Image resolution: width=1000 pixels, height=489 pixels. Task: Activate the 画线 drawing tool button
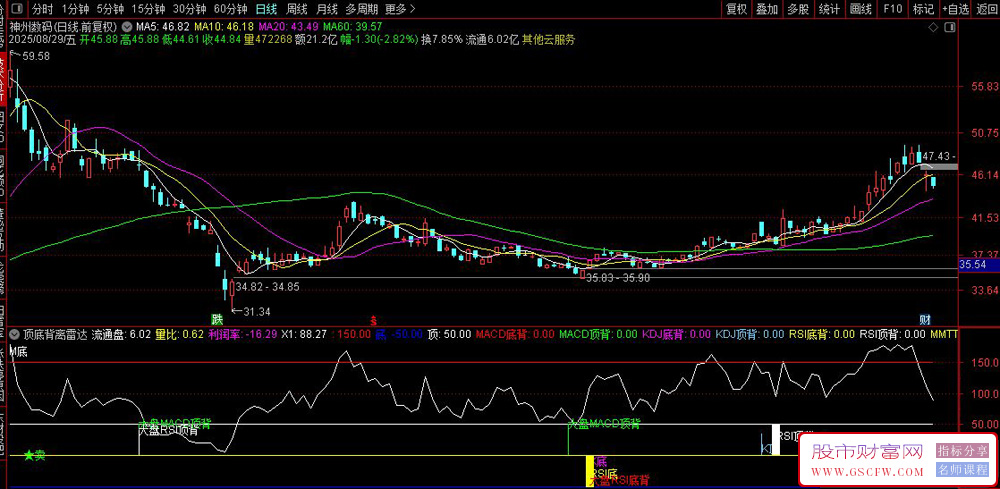[861, 9]
